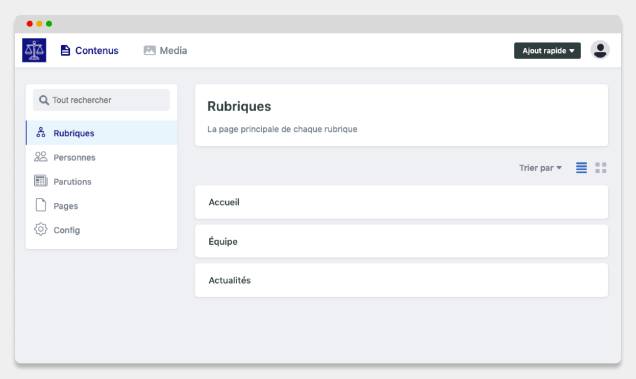Screen dimensions: 636x379
Task: Click the Parutions calendar icon
Action: 41,181
